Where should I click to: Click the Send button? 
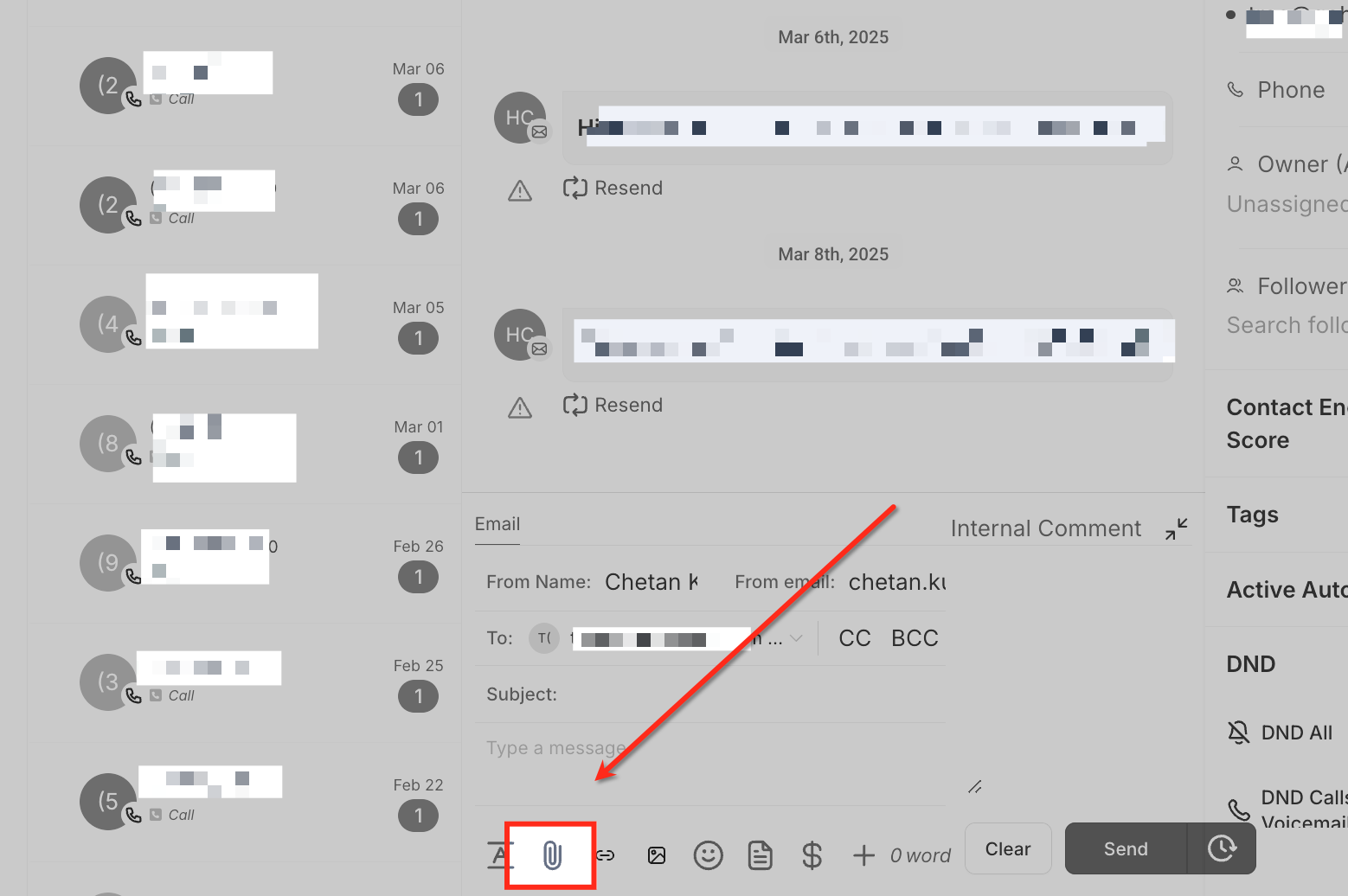[x=1126, y=848]
